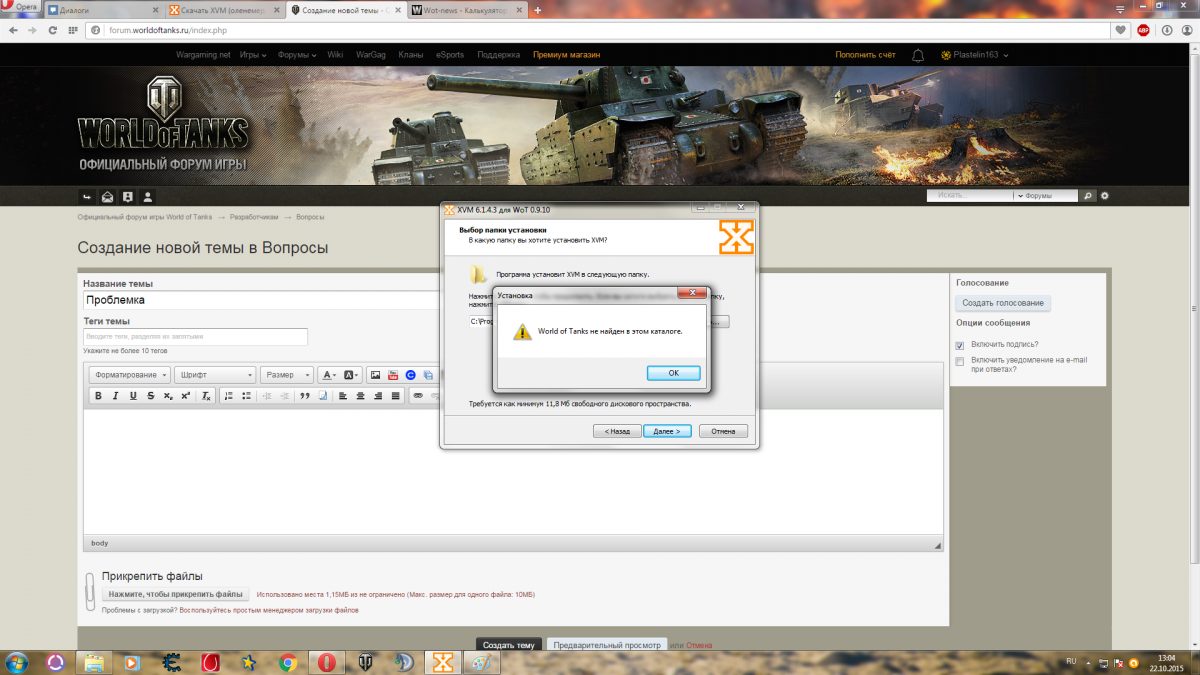The image size is (1200, 675).
Task: Click the Предварительный просмотр button
Action: pos(607,645)
